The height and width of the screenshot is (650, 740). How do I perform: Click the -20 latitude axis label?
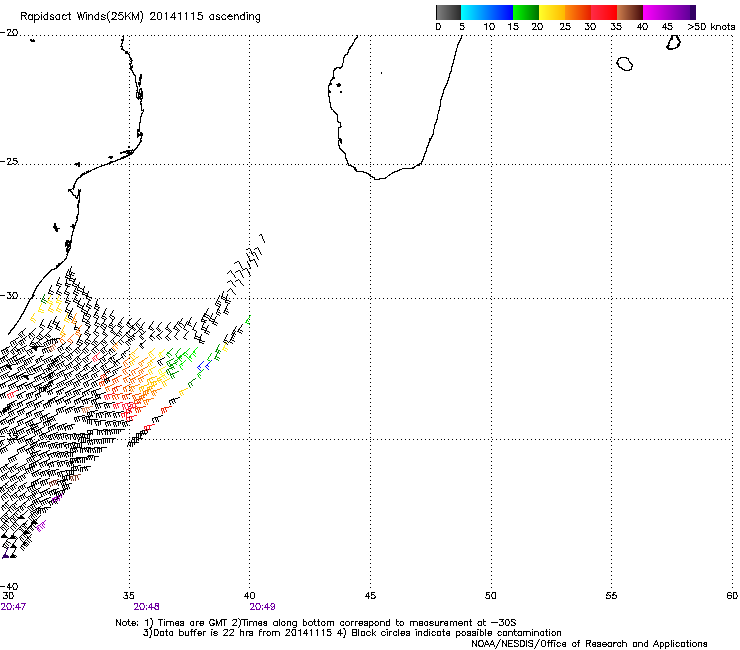coord(9,33)
